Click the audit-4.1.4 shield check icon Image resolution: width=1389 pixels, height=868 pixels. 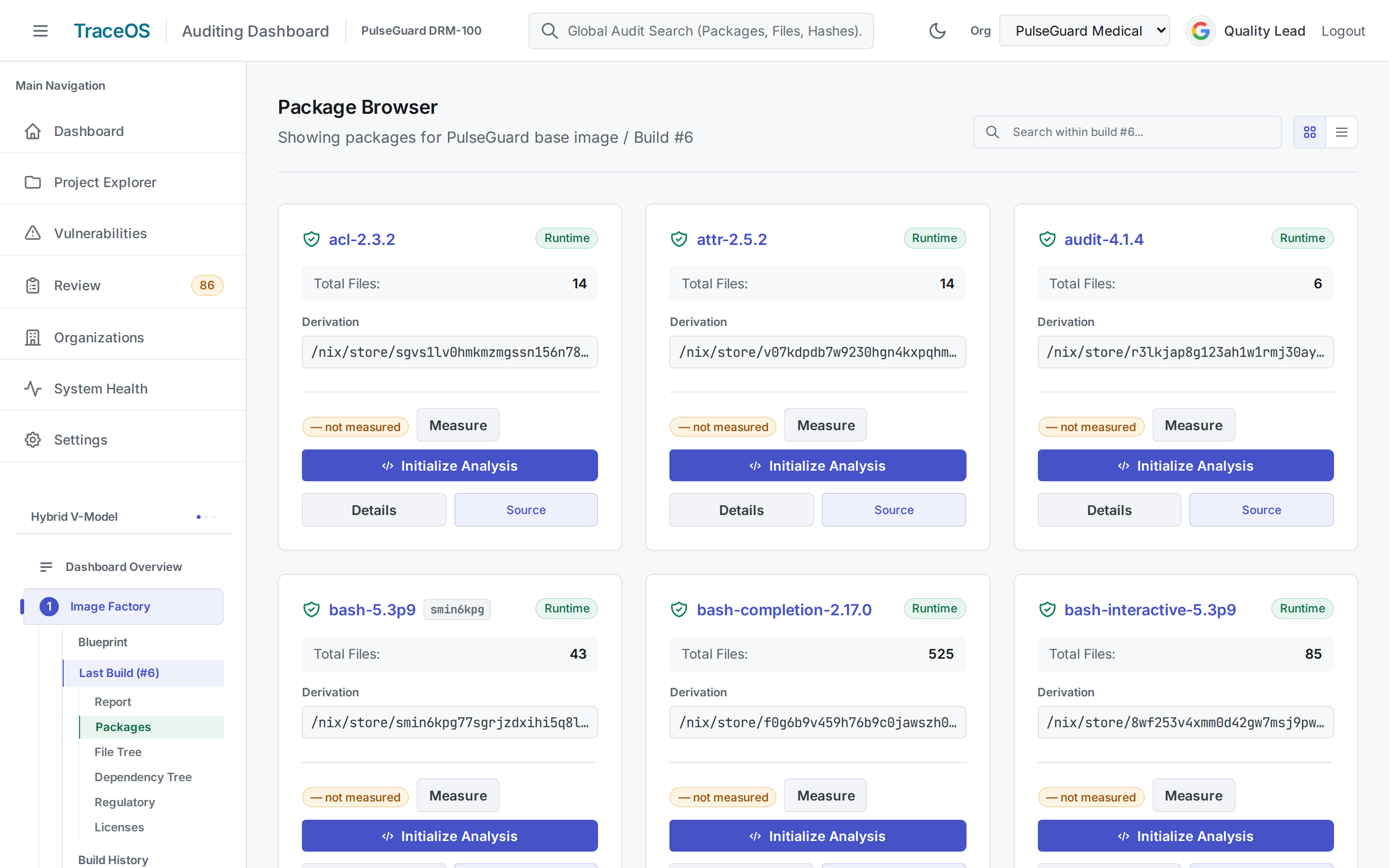pyautogui.click(x=1047, y=239)
